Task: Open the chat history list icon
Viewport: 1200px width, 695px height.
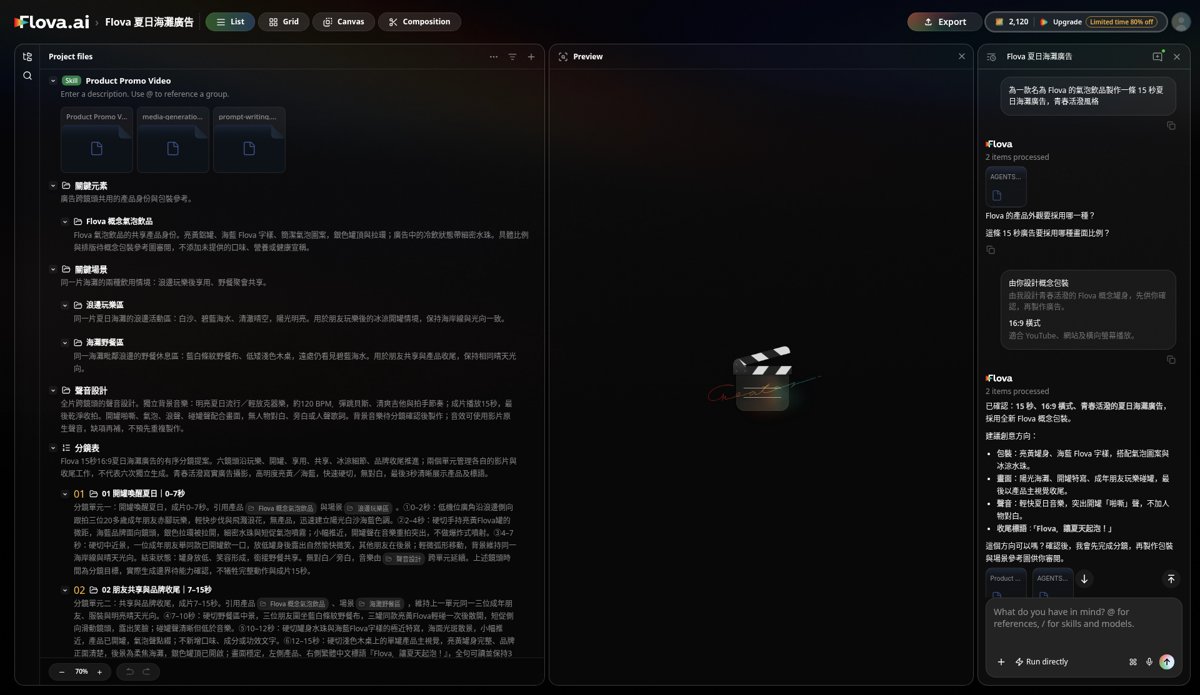Action: [x=992, y=57]
